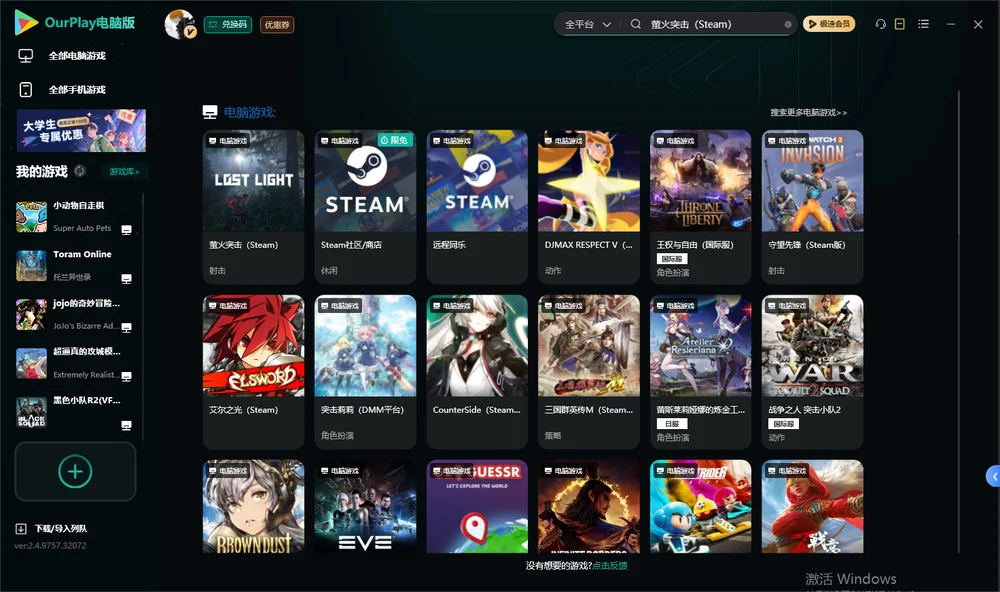
Task: Open the 大学生专属优惠 banner
Action: coord(82,130)
